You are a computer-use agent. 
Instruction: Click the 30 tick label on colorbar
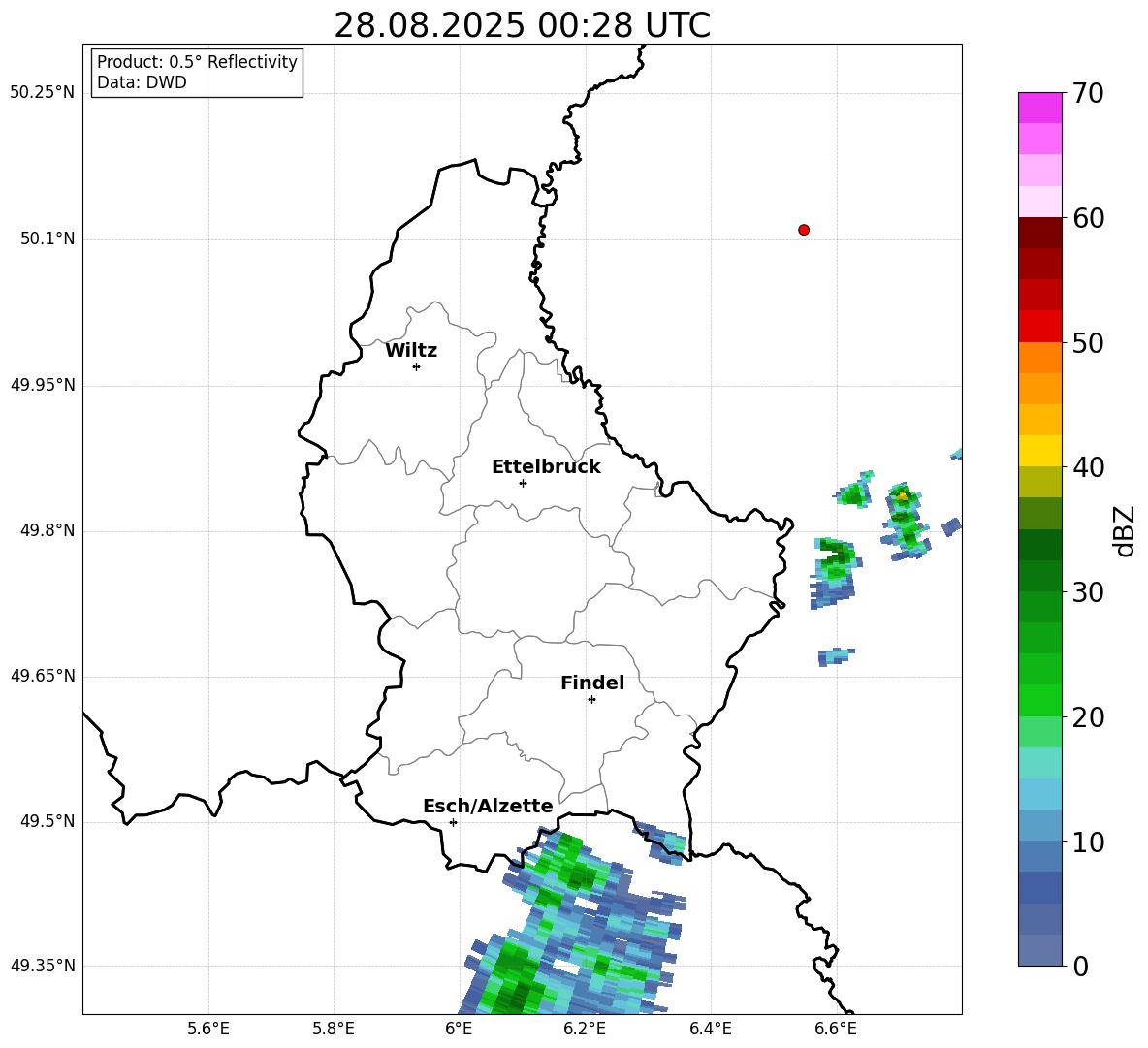(1088, 592)
